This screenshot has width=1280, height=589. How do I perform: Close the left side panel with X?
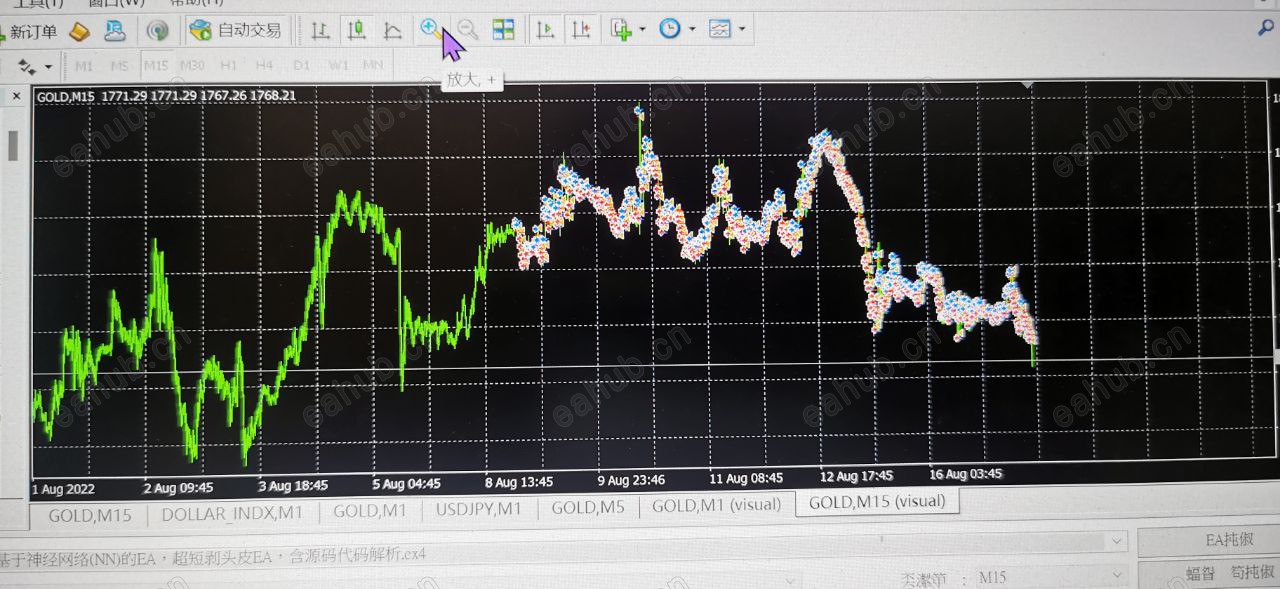[16, 97]
